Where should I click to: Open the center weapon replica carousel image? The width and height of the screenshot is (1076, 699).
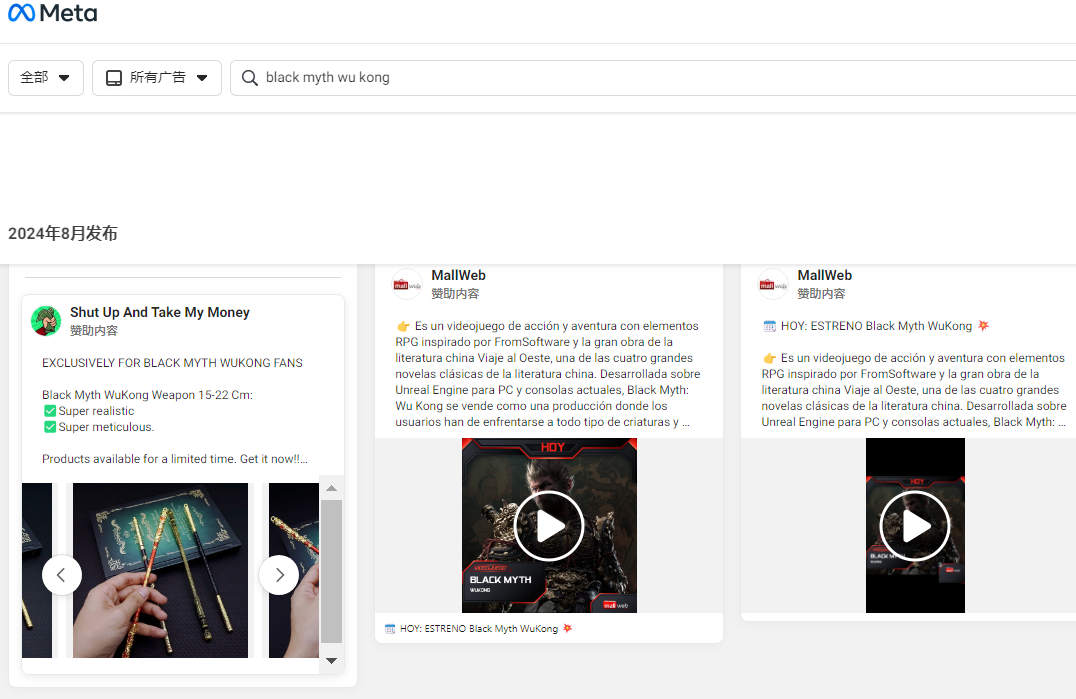coord(161,570)
